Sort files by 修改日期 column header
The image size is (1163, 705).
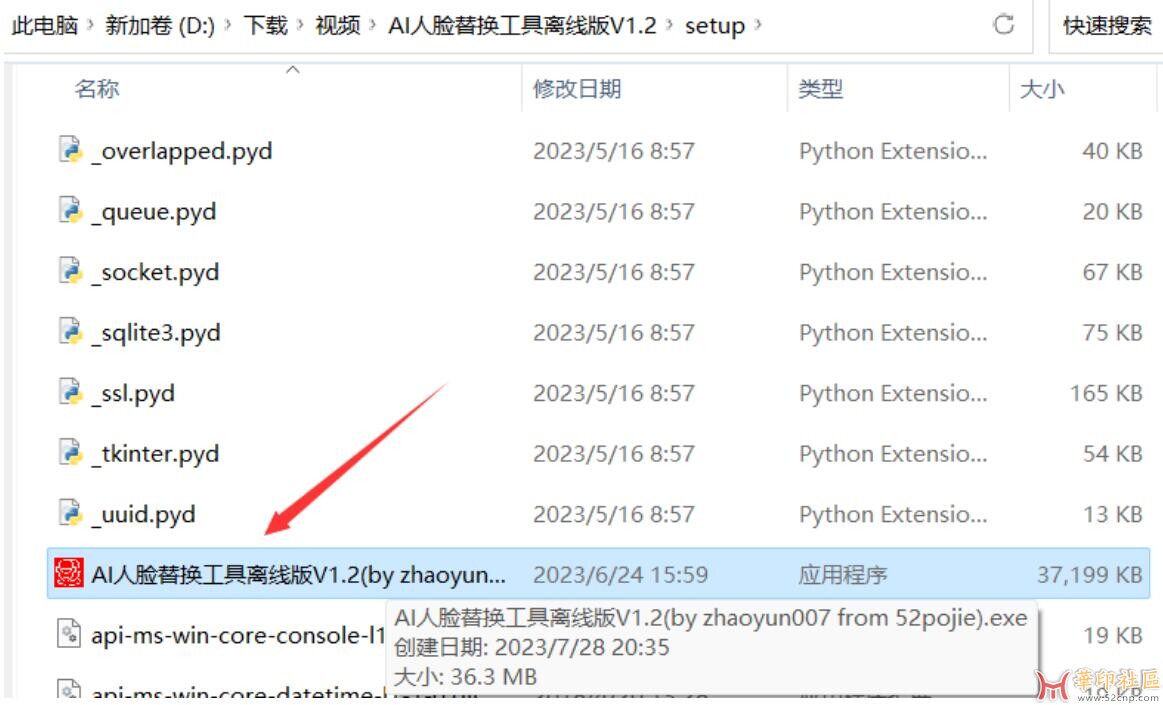pos(577,89)
